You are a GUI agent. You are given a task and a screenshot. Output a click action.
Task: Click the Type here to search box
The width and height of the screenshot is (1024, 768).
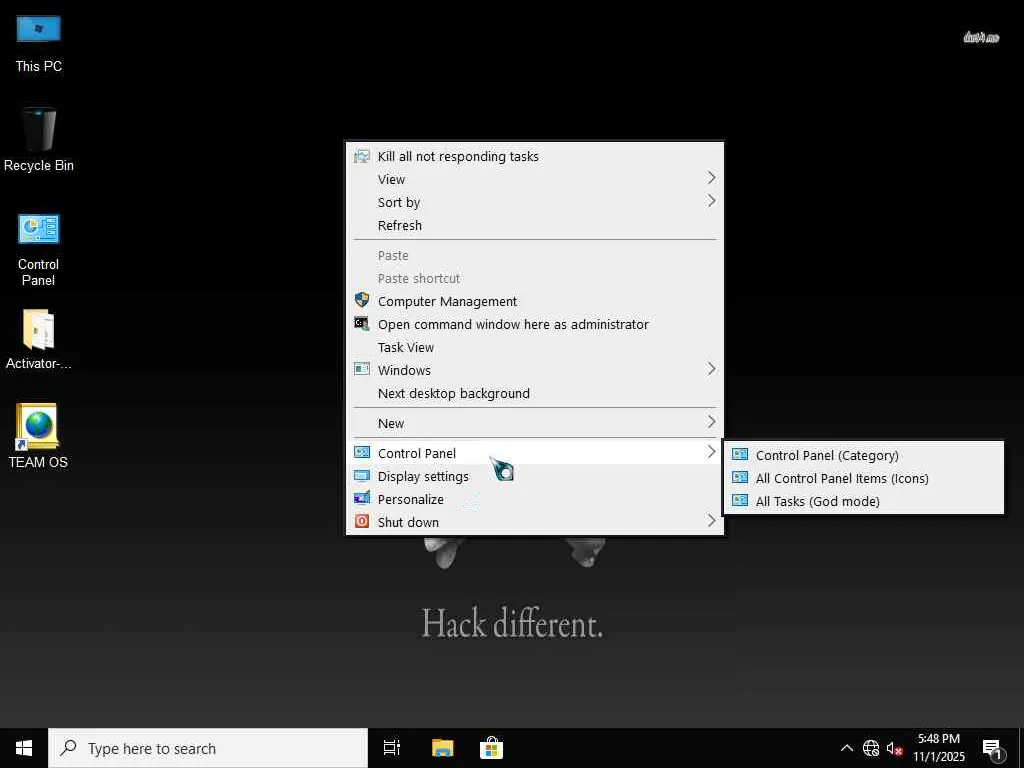208,748
